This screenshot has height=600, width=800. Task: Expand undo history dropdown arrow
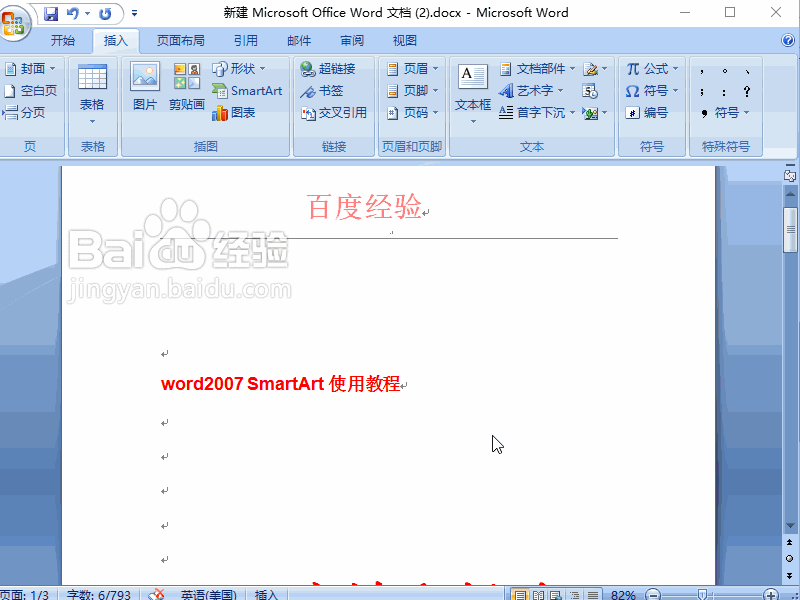pyautogui.click(x=87, y=13)
